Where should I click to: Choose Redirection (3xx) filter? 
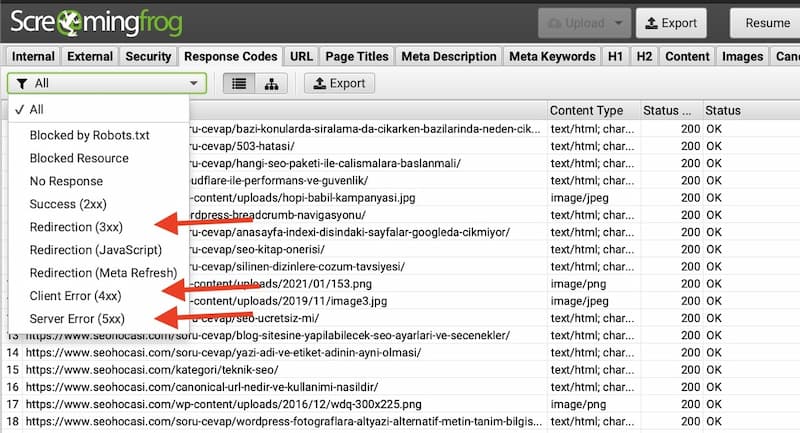[75, 227]
